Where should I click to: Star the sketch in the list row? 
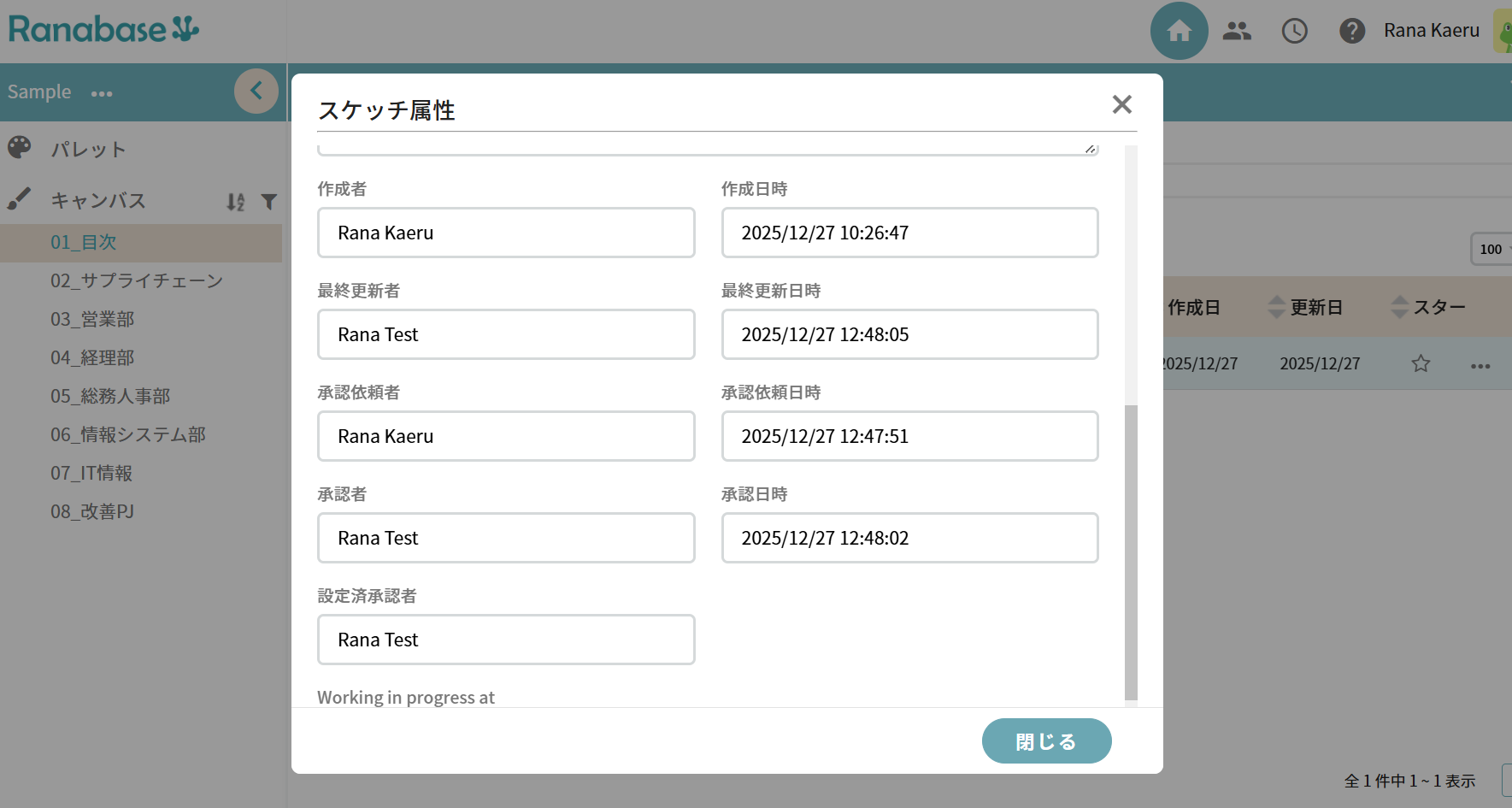1421,364
